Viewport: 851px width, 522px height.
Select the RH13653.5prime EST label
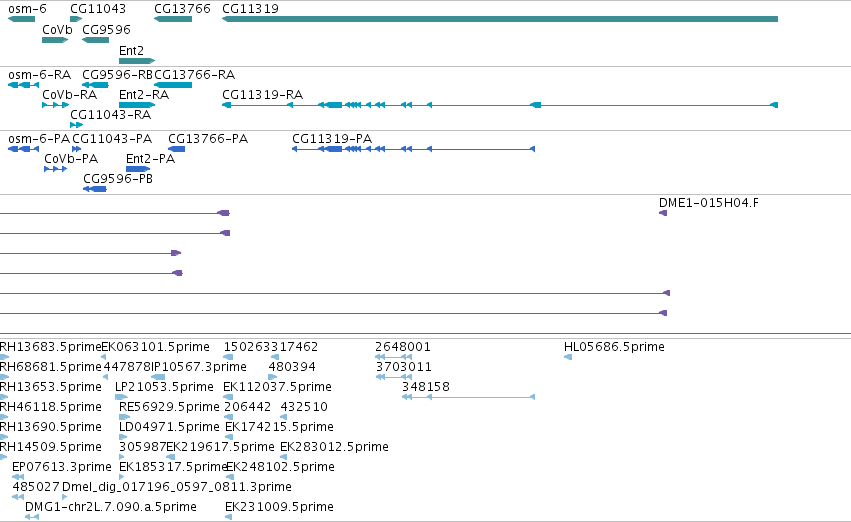[51, 387]
